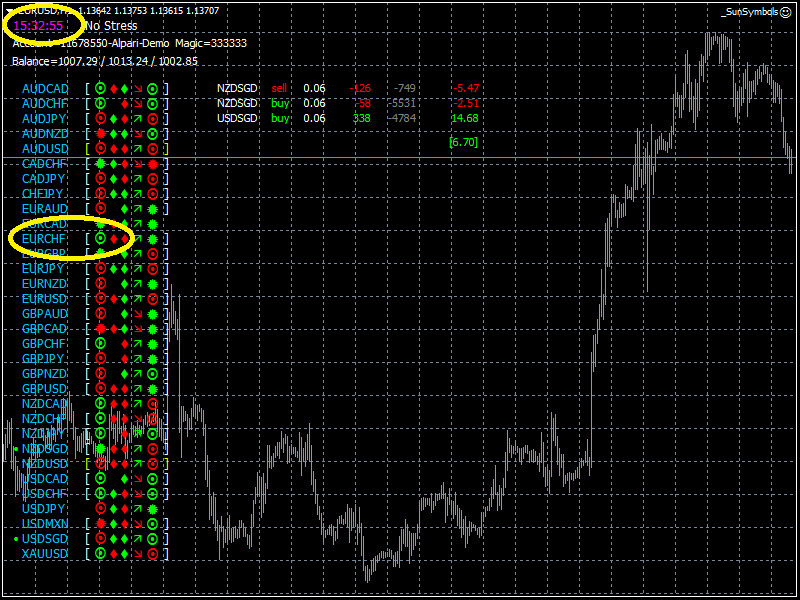The image size is (800, 600).
Task: Select the AUDNZD symbol label
Action: 45,134
